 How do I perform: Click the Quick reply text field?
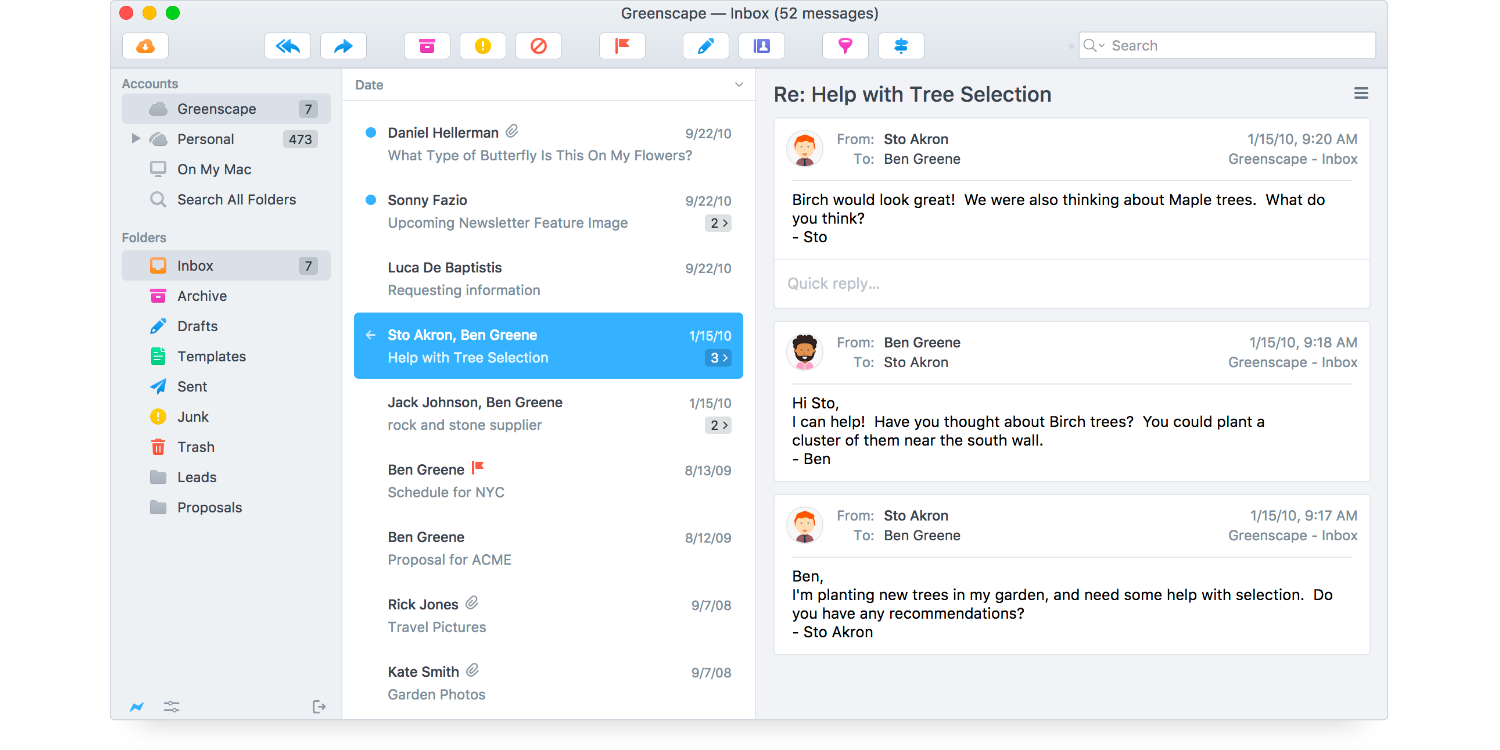1071,284
